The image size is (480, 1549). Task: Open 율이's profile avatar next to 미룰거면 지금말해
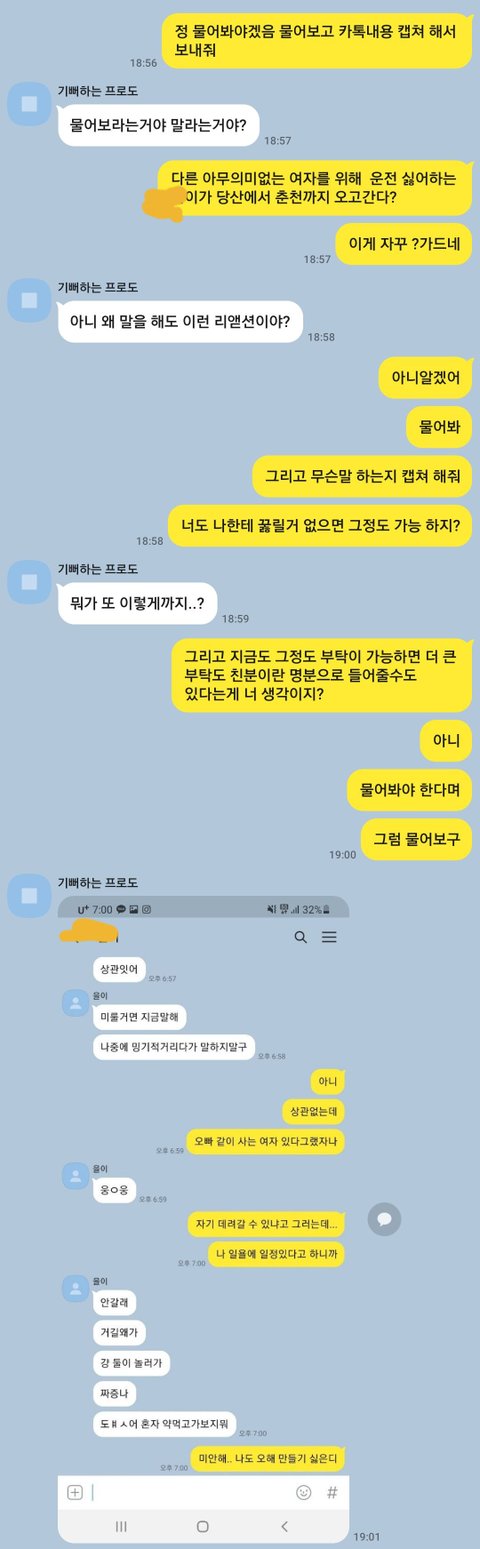point(74,1003)
